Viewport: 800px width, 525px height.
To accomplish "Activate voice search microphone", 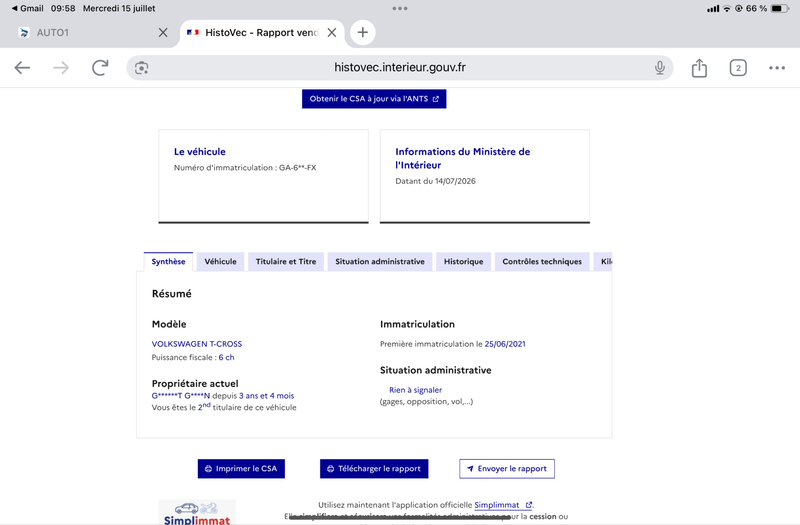I will pos(660,67).
